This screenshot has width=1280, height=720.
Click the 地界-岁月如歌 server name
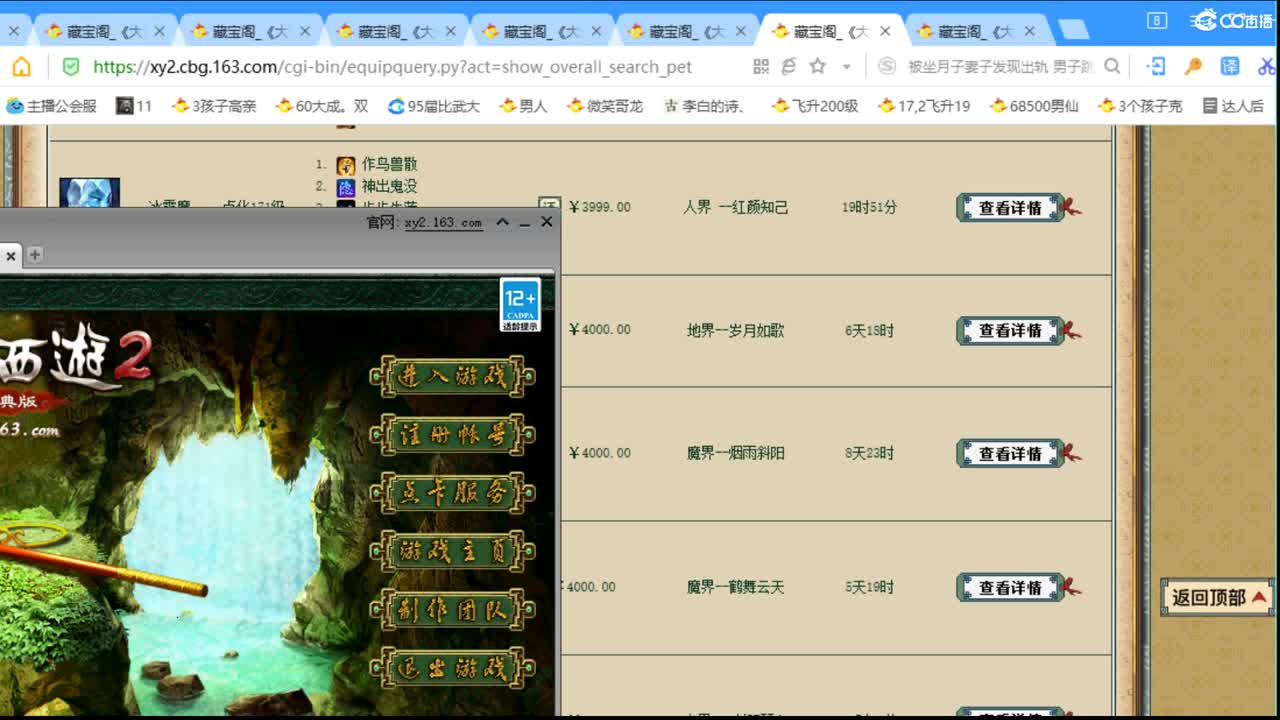coord(736,330)
